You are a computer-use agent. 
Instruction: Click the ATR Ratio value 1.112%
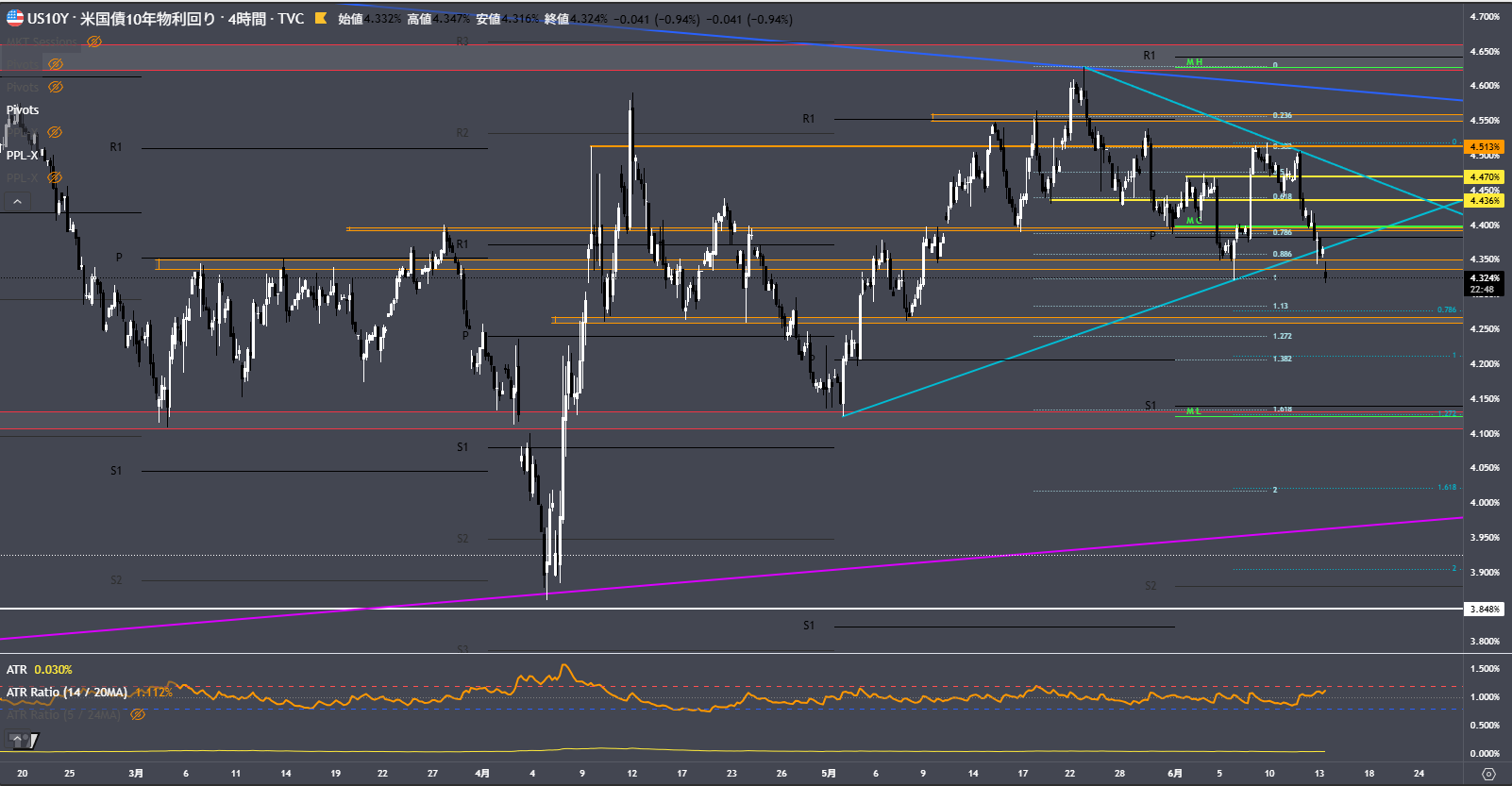point(154,692)
